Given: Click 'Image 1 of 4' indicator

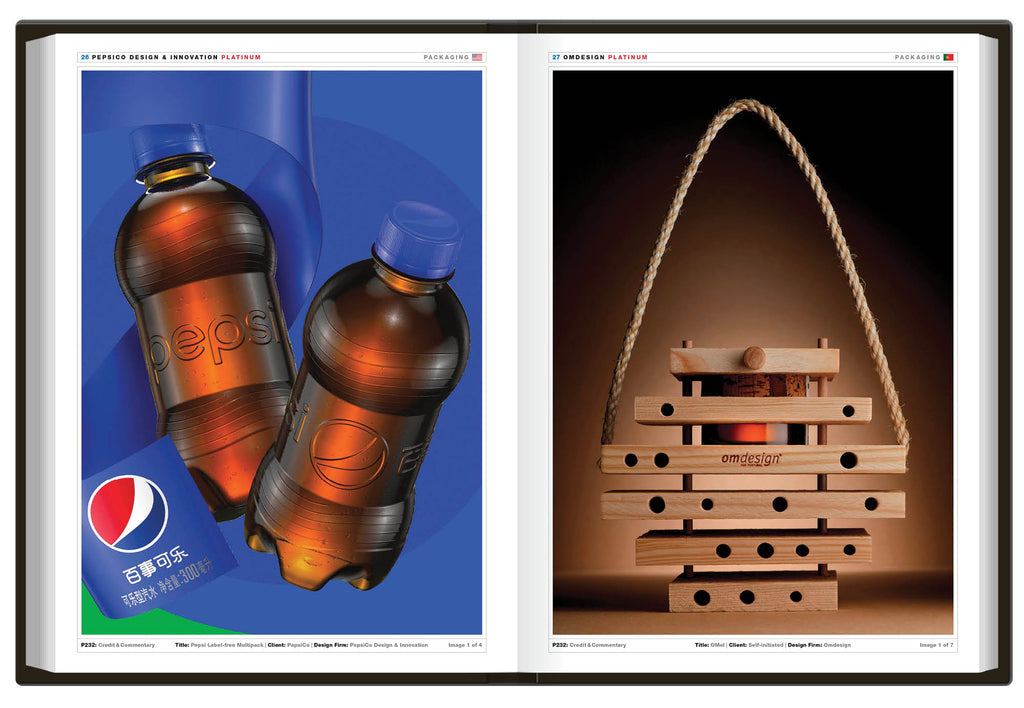Looking at the screenshot, I should (x=465, y=645).
